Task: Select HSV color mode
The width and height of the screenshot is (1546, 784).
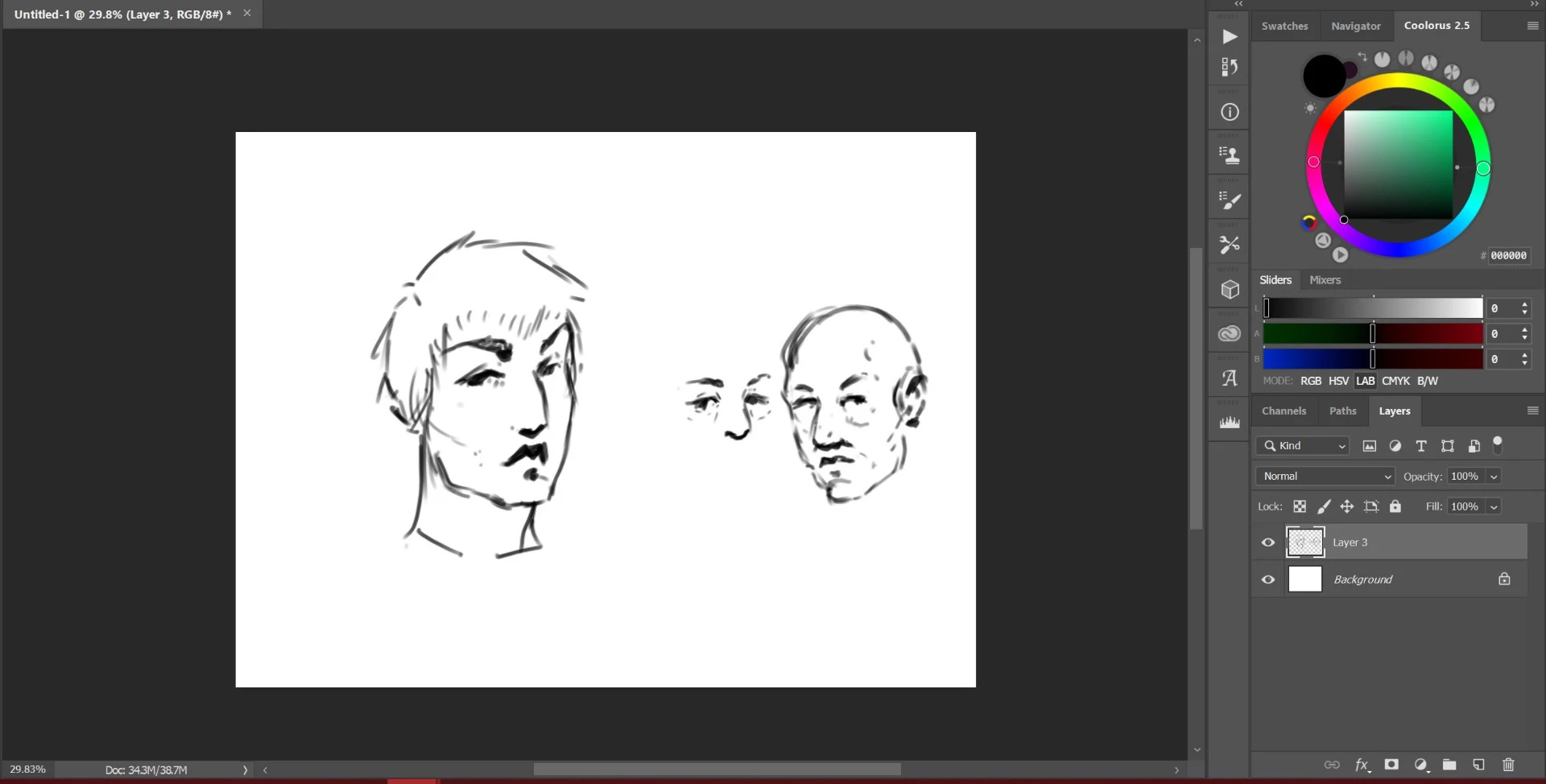Action: [1338, 381]
